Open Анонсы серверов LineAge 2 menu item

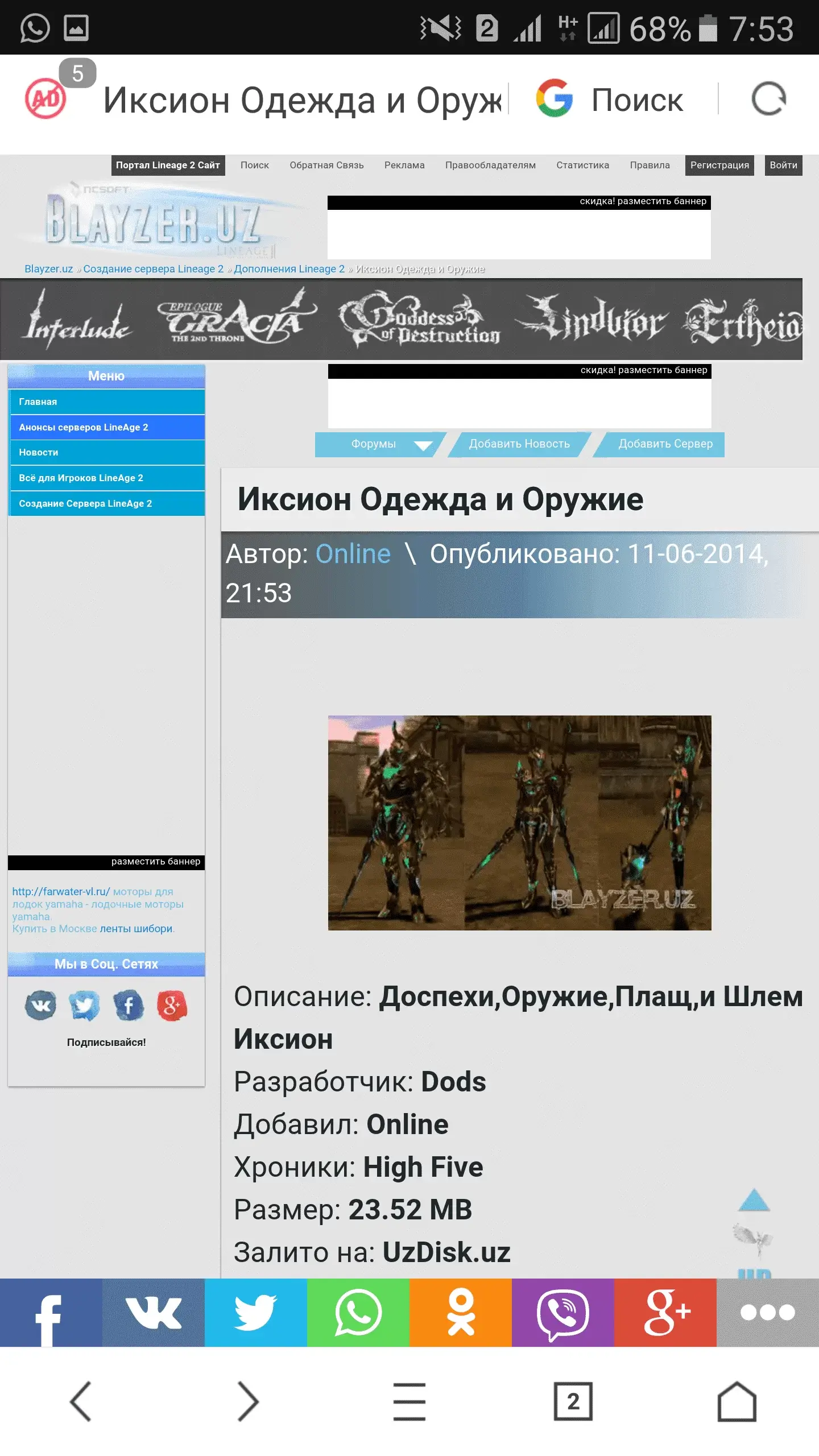pyautogui.click(x=107, y=427)
